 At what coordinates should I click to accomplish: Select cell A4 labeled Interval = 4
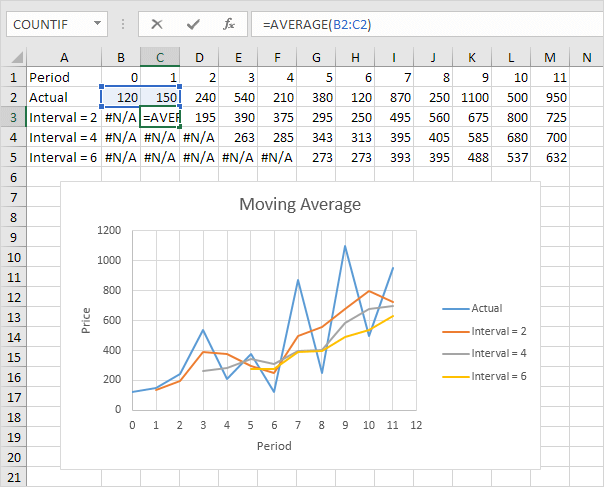pos(63,137)
